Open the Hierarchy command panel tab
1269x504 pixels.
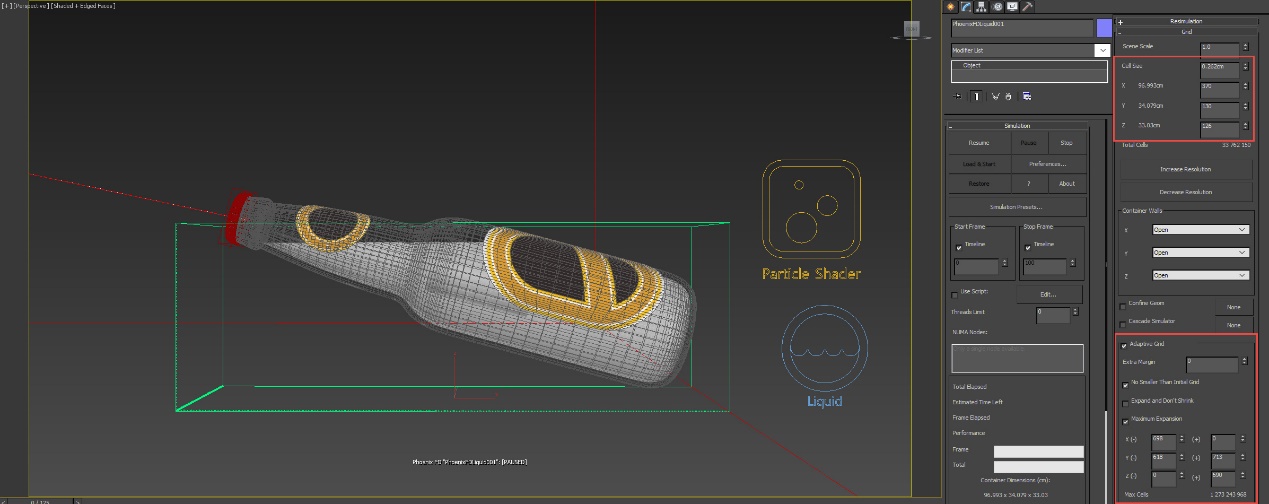981,6
